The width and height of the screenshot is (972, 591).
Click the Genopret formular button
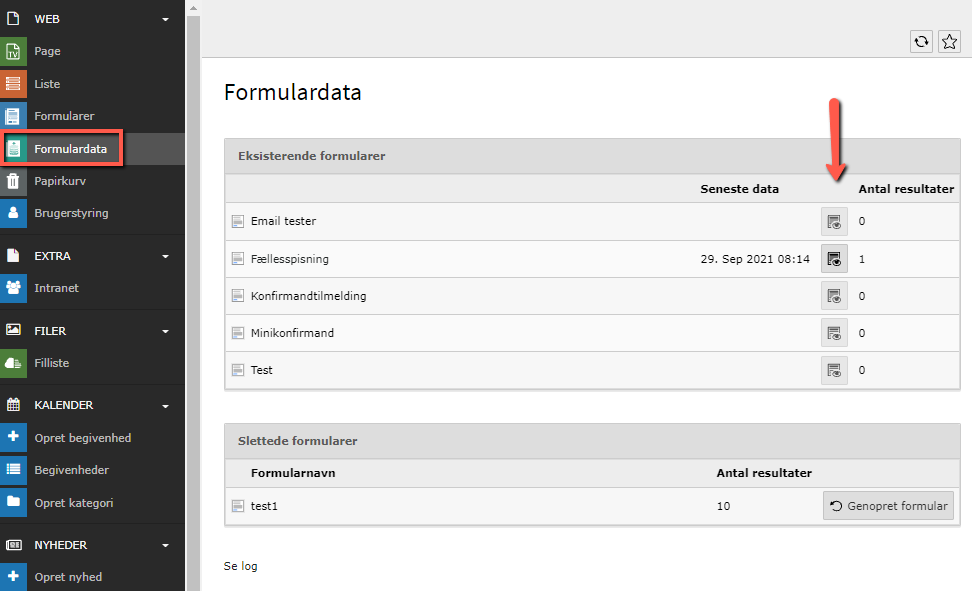pos(888,506)
